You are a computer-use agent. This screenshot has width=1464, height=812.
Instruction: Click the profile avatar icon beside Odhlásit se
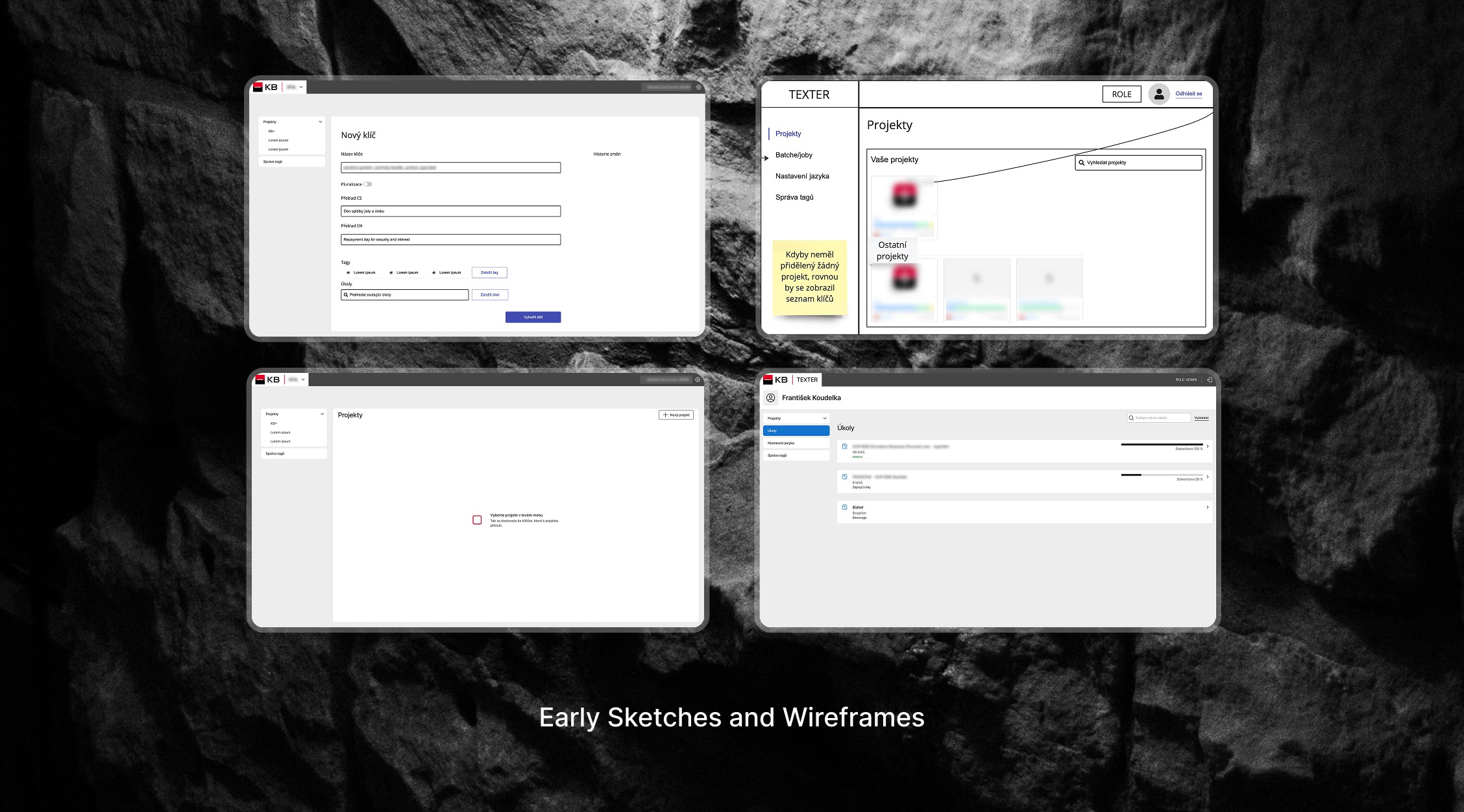[1158, 94]
